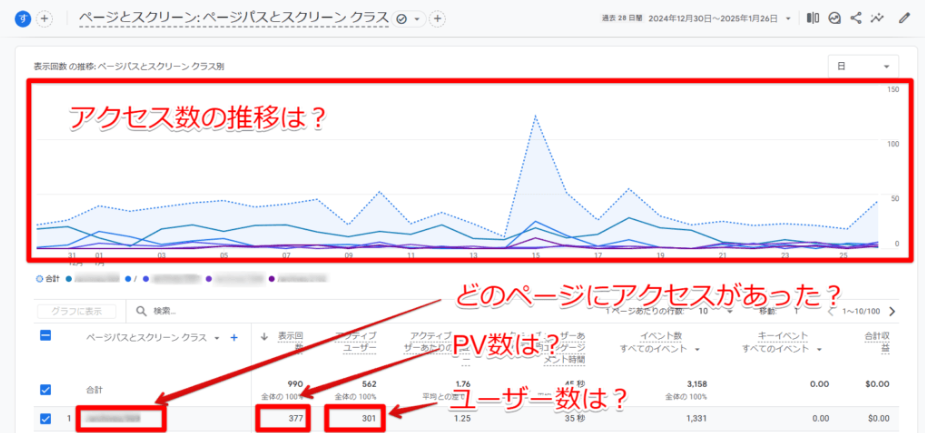Click the compare view columns icon

813,18
